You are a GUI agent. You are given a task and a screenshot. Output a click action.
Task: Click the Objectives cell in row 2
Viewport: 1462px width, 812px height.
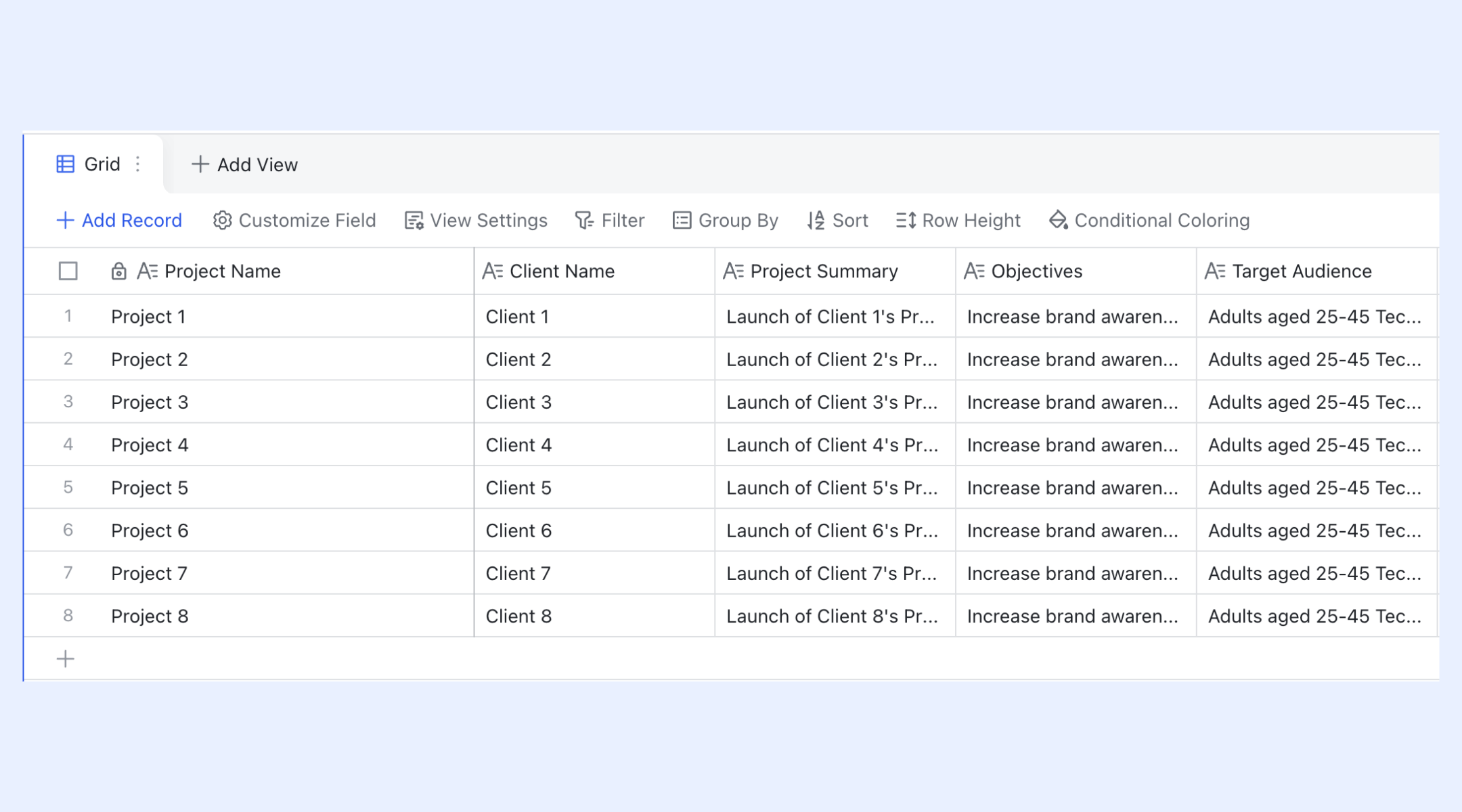(x=1077, y=359)
